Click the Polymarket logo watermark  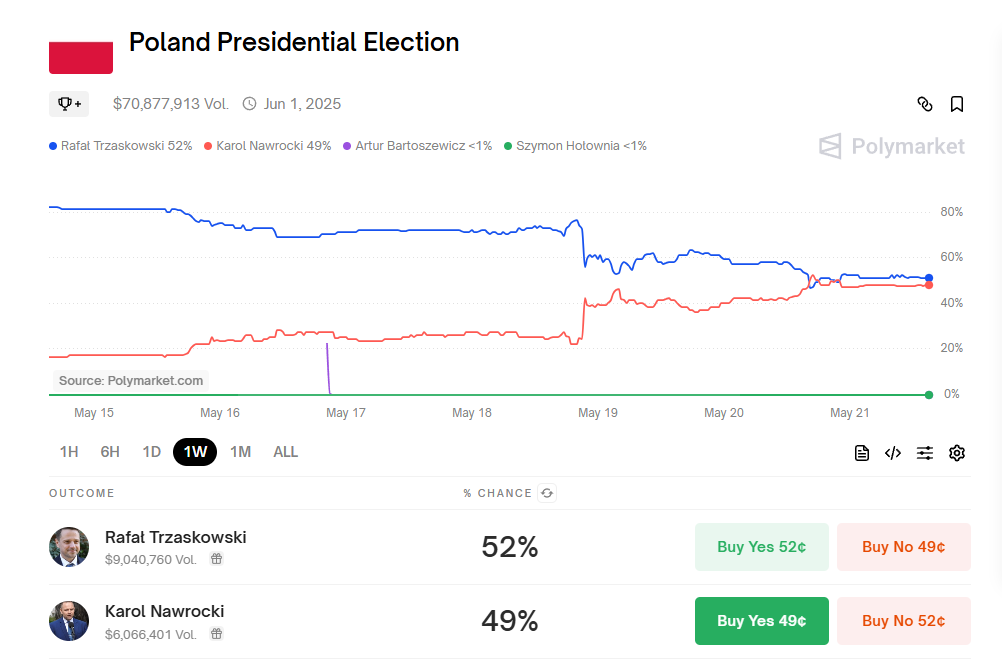(892, 147)
